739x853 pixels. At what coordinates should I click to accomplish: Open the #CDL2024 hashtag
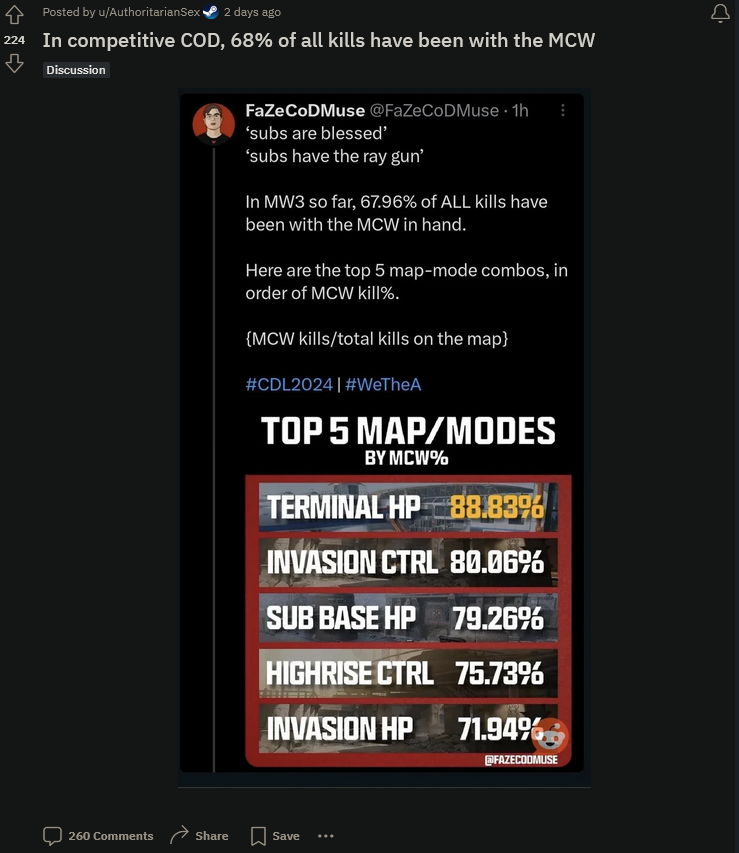click(x=289, y=385)
